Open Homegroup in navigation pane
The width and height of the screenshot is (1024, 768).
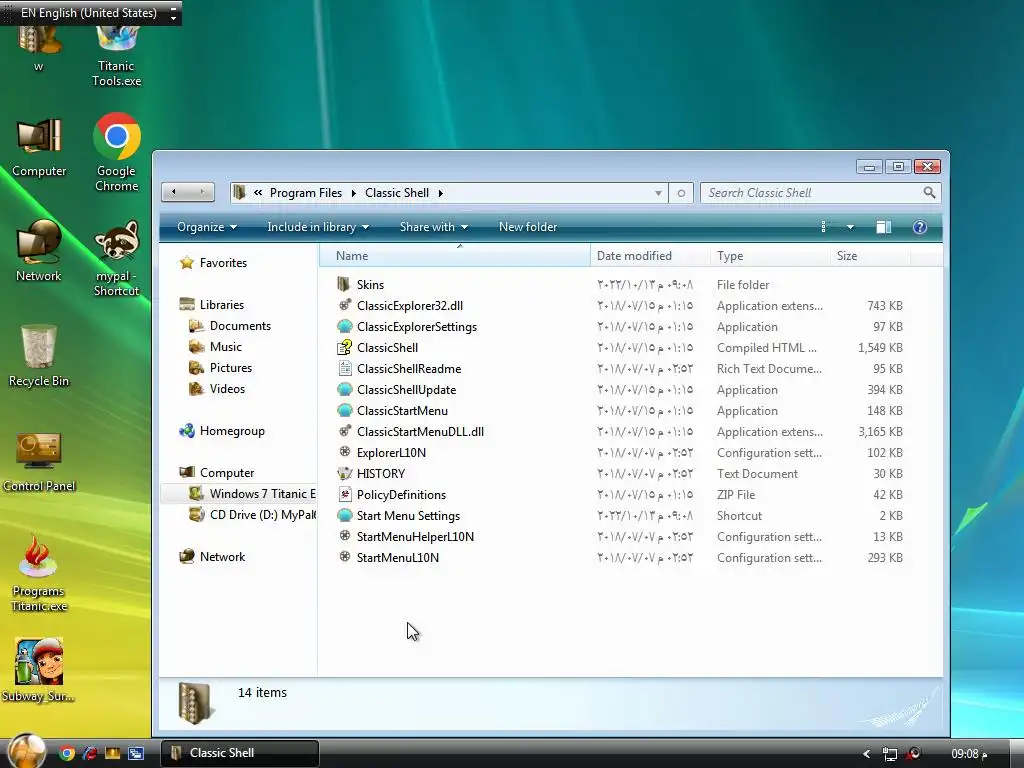click(232, 430)
